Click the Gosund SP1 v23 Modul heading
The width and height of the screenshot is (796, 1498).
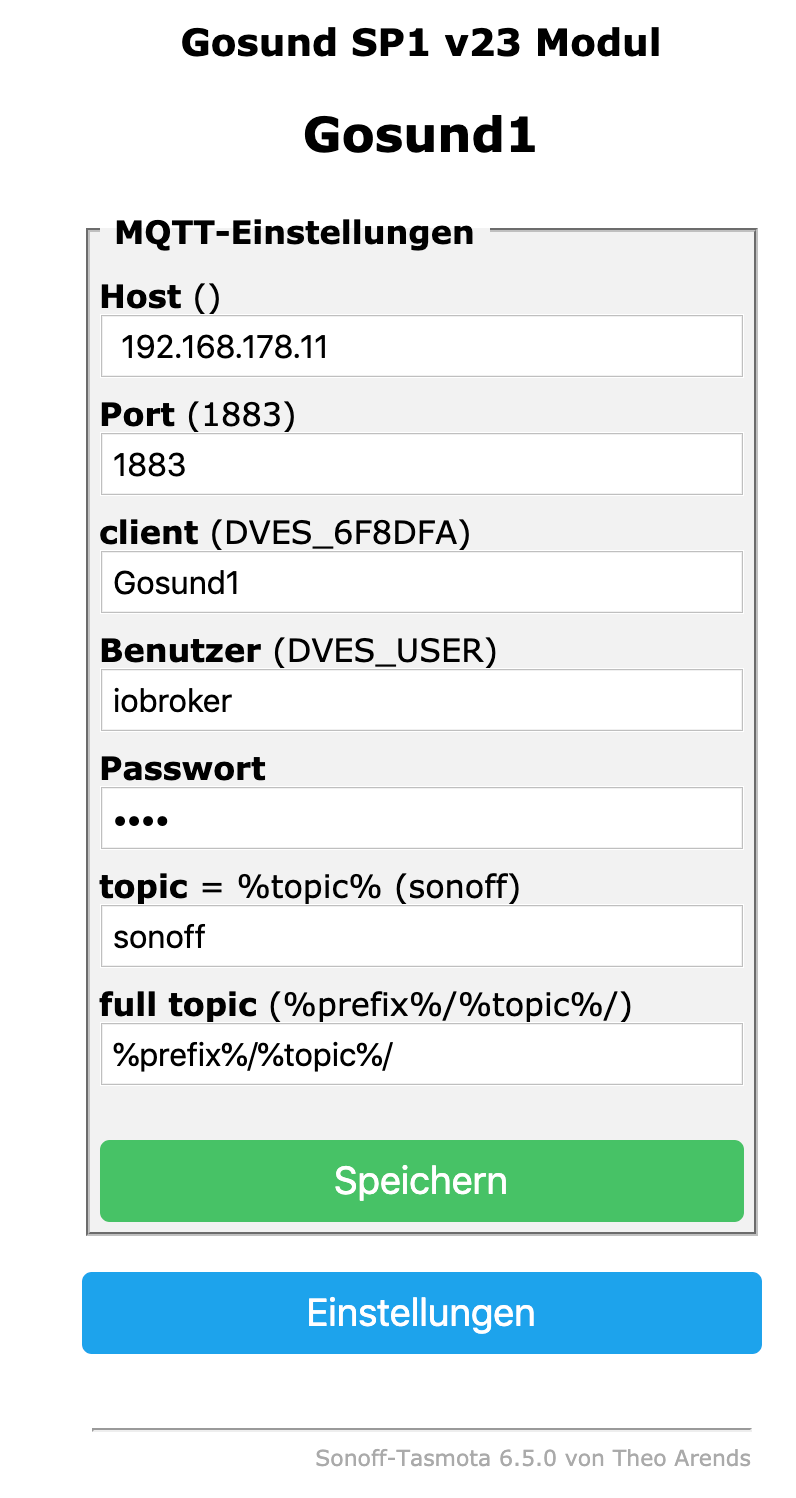pyautogui.click(x=421, y=43)
